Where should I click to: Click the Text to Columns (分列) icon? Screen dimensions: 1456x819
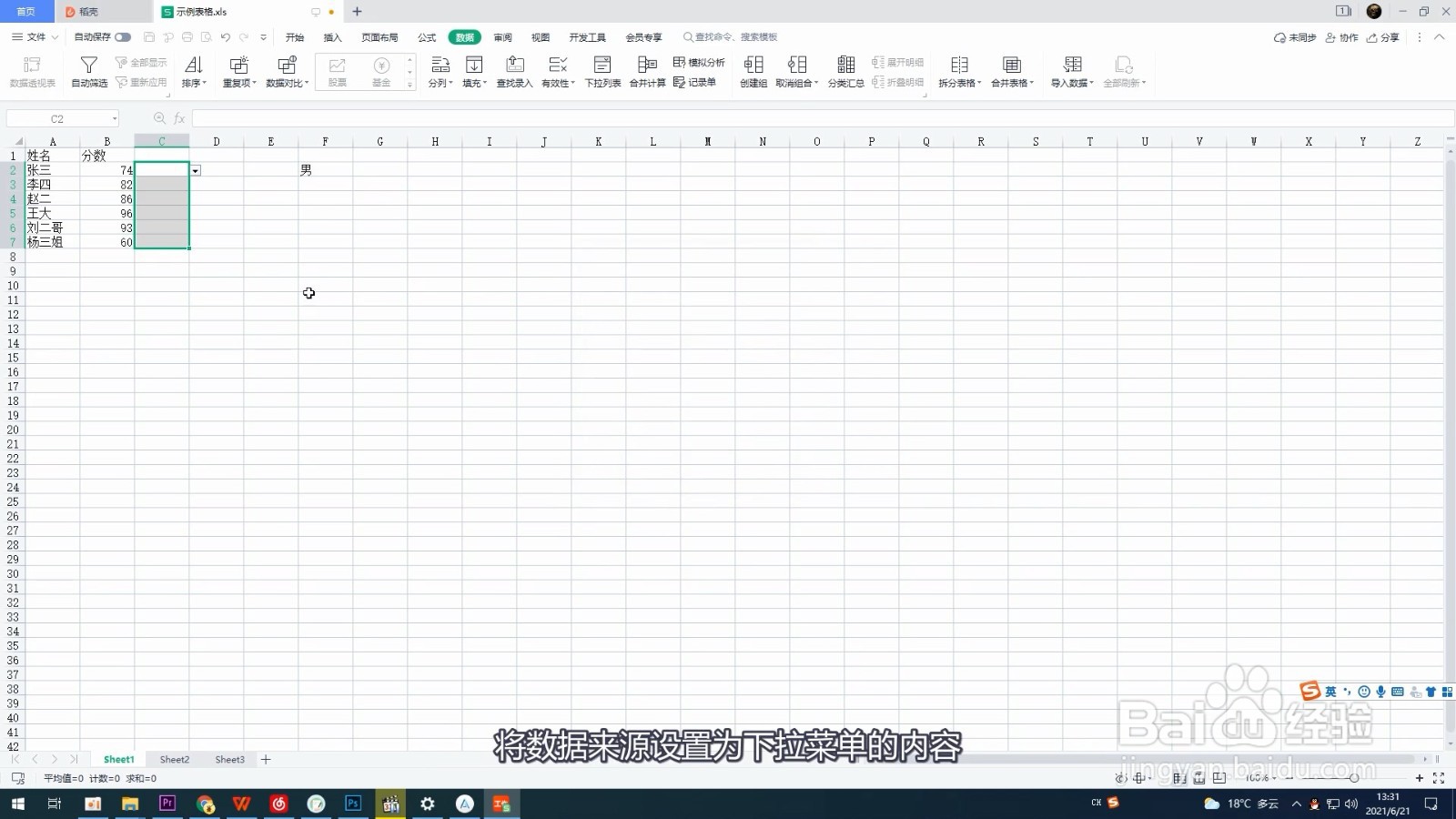click(x=440, y=65)
